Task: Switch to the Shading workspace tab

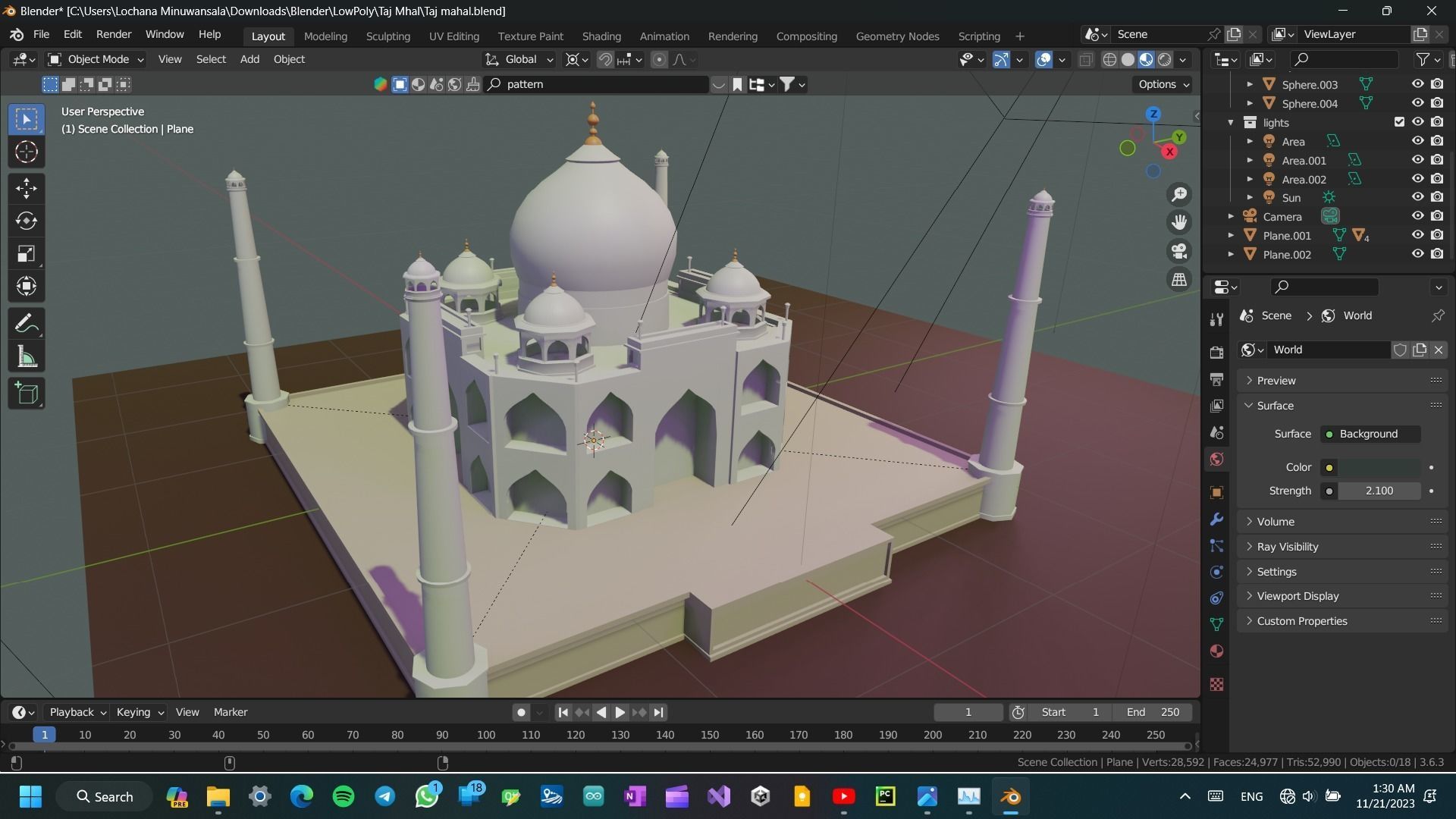Action: 601,36
